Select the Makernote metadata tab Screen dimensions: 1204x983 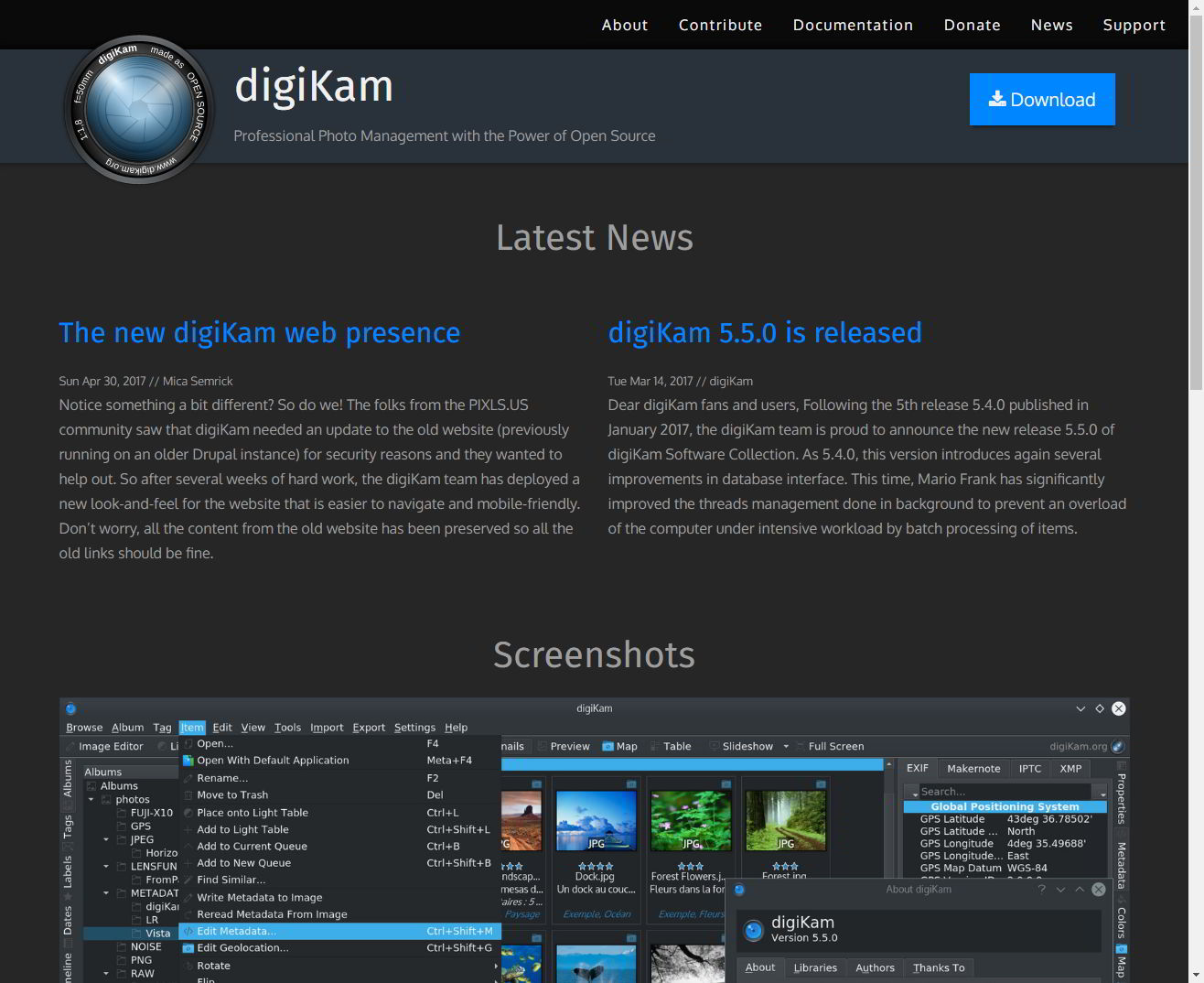pyautogui.click(x=973, y=769)
